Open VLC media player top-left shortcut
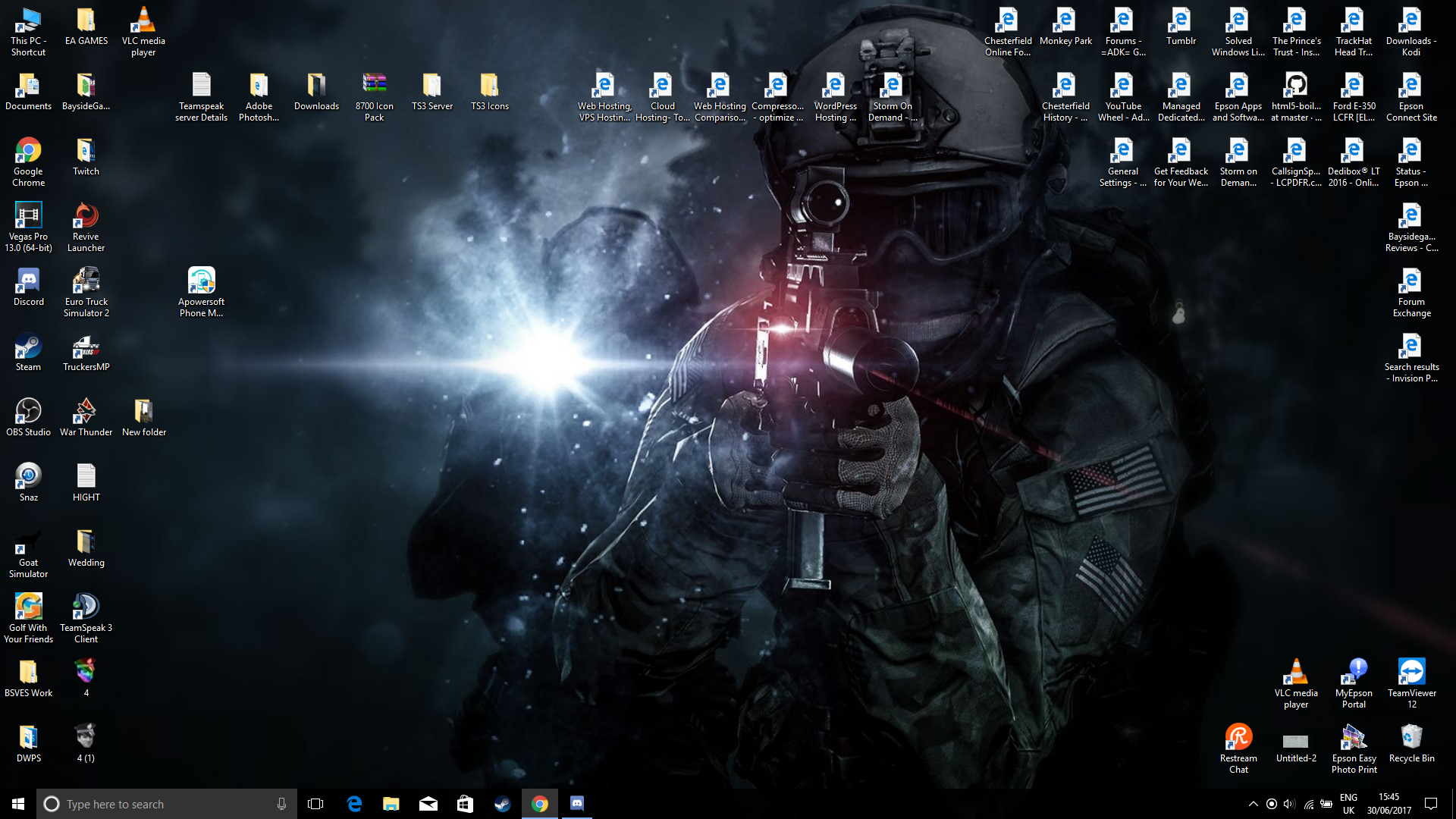This screenshot has width=1456, height=819. (143, 31)
